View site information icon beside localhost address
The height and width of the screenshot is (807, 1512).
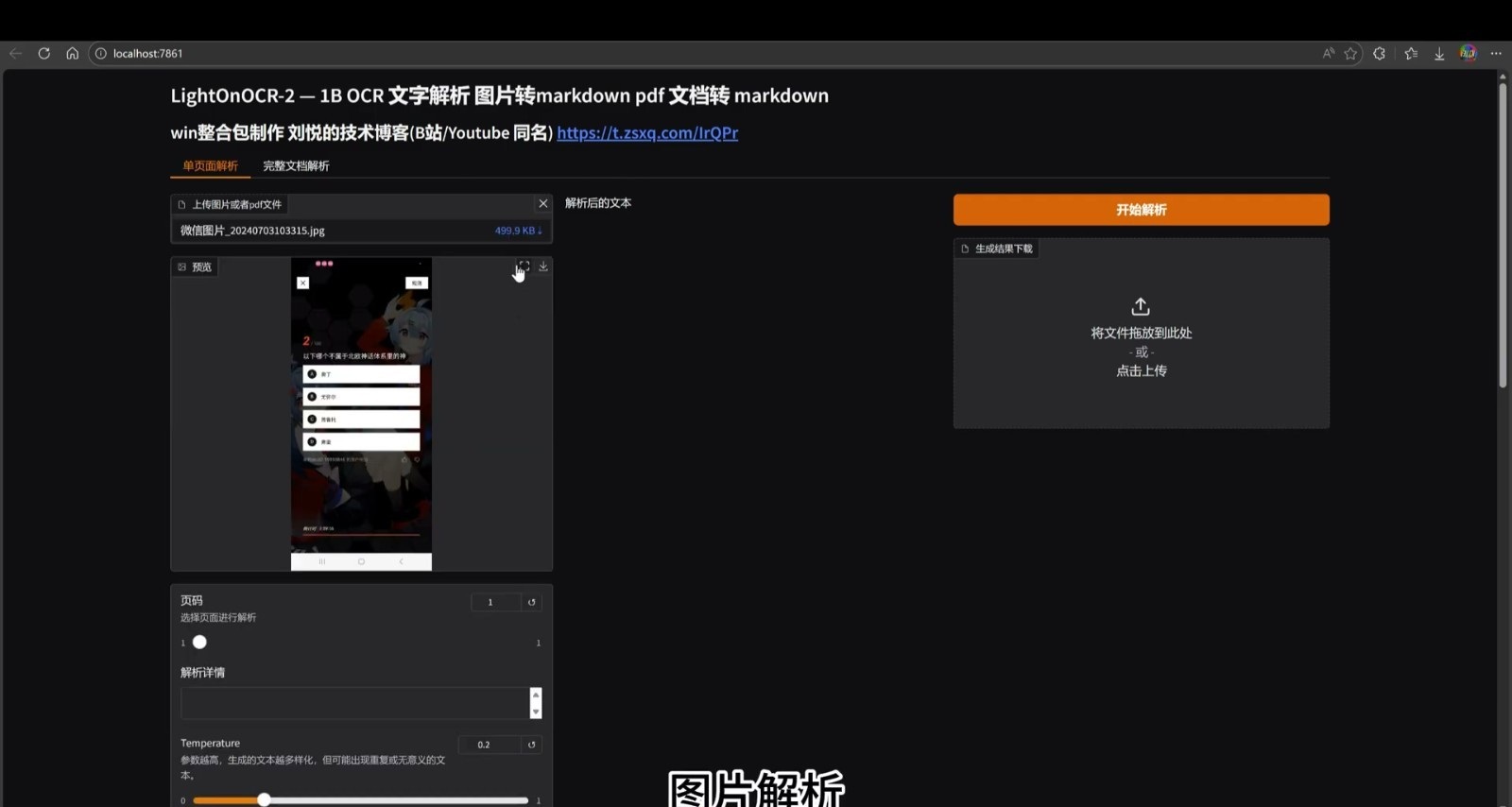pos(101,54)
